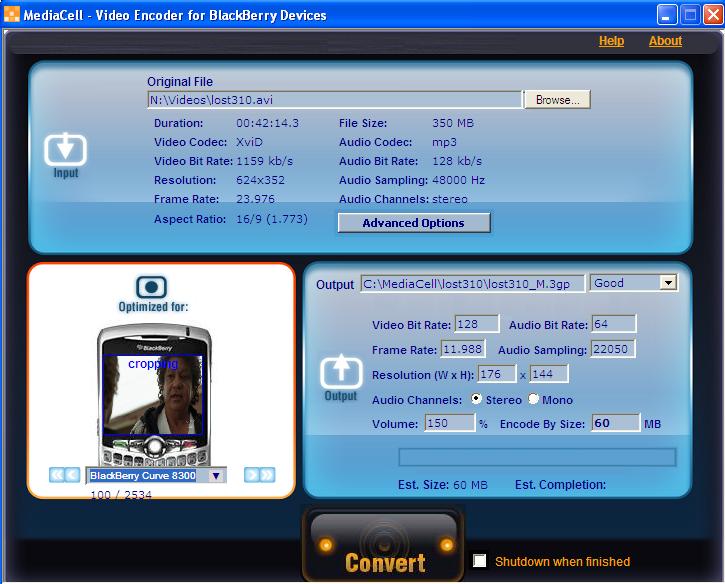This screenshot has height=584, width=725.
Task: Enable Shutdown when finished checkbox
Action: (479, 561)
